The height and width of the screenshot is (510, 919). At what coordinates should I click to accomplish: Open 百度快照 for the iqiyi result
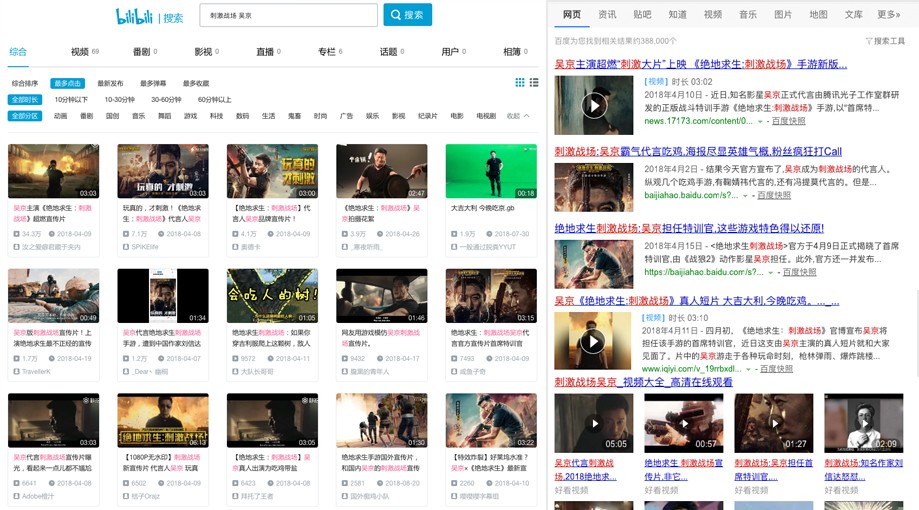pos(776,369)
